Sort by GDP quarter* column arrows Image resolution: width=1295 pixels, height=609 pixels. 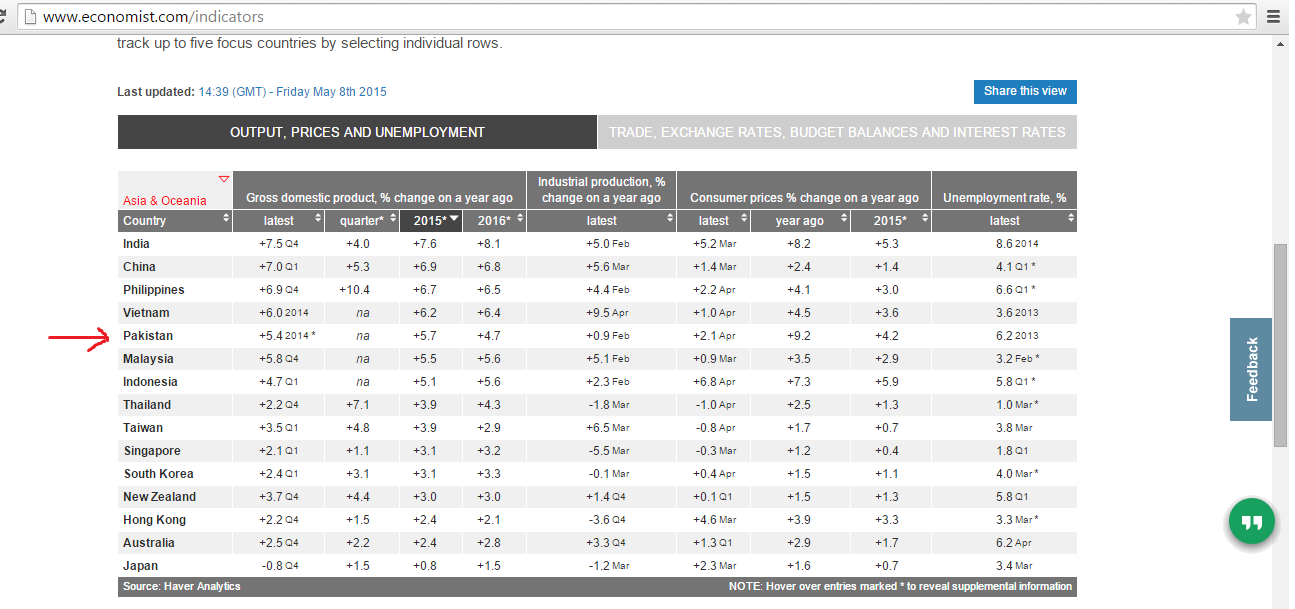tap(391, 220)
